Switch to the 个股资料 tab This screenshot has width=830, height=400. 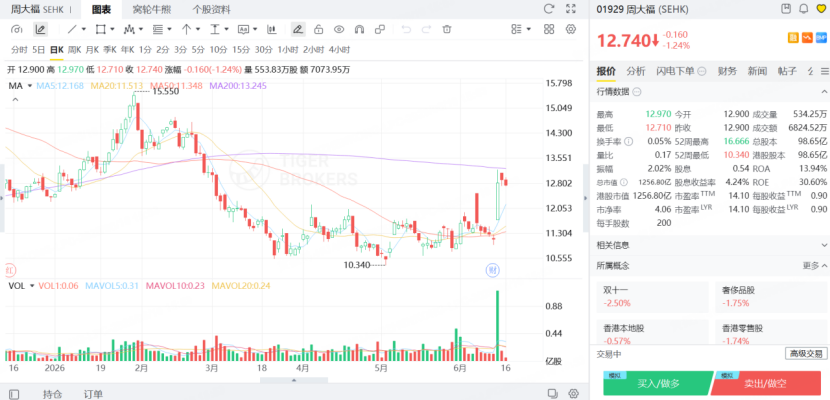[x=211, y=10]
